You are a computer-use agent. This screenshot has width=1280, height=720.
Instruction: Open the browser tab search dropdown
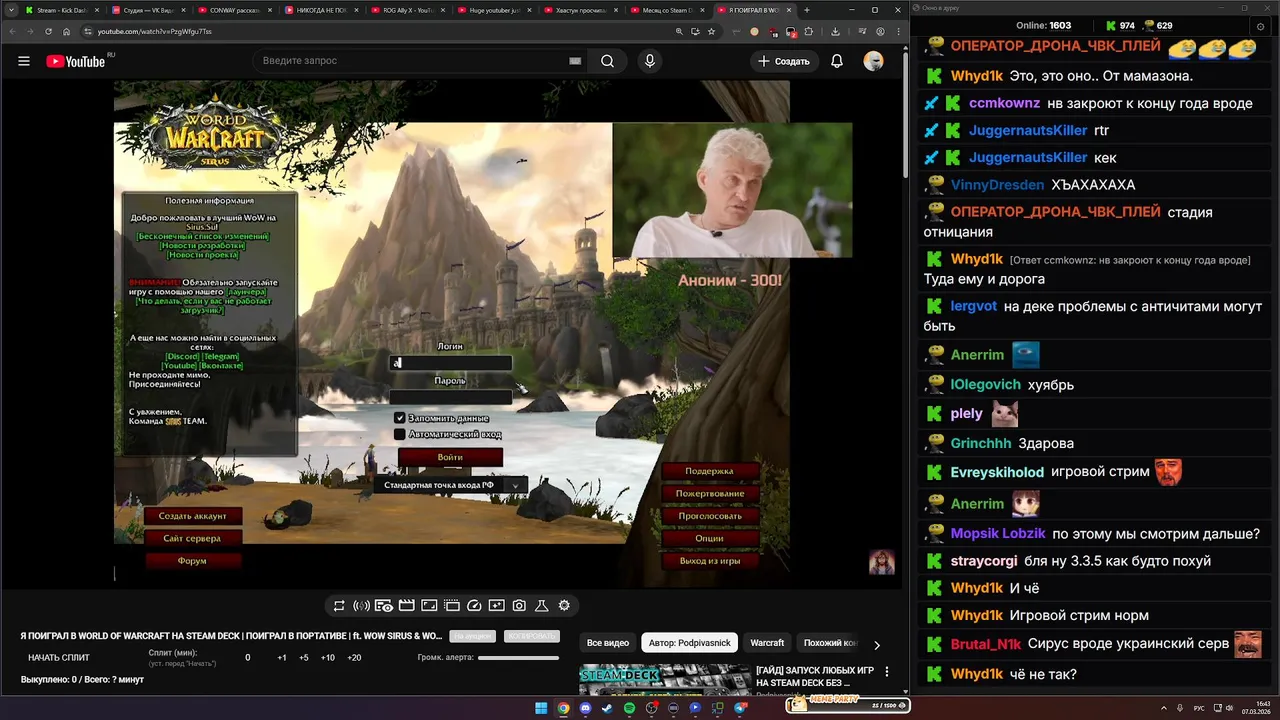click(x=10, y=10)
